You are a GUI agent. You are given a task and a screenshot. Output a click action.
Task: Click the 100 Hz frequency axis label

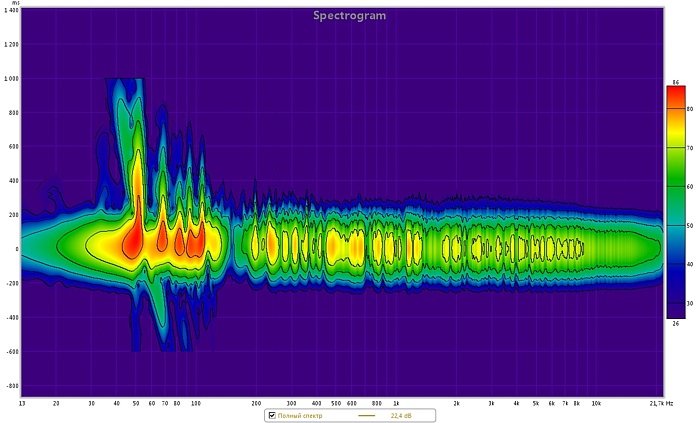196,403
